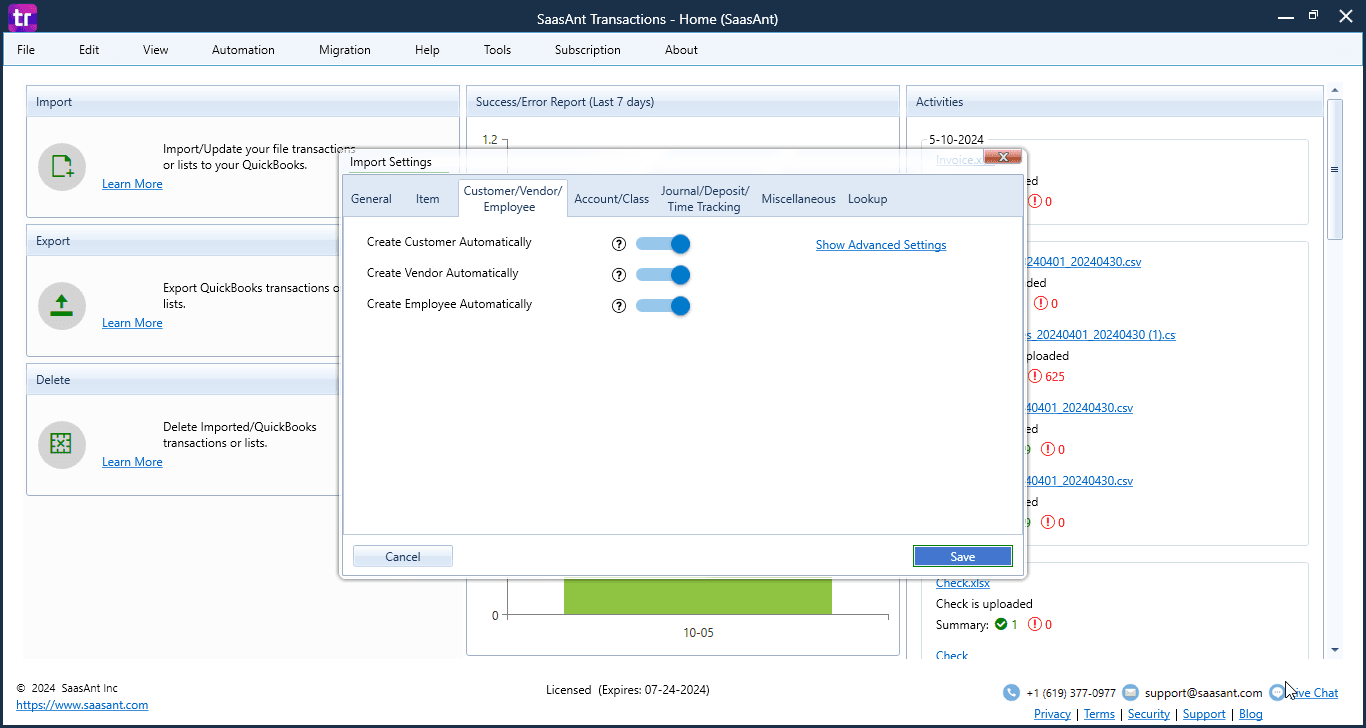The width and height of the screenshot is (1366, 728).
Task: Click the Activities scrollbar thumb
Action: 1335,169
